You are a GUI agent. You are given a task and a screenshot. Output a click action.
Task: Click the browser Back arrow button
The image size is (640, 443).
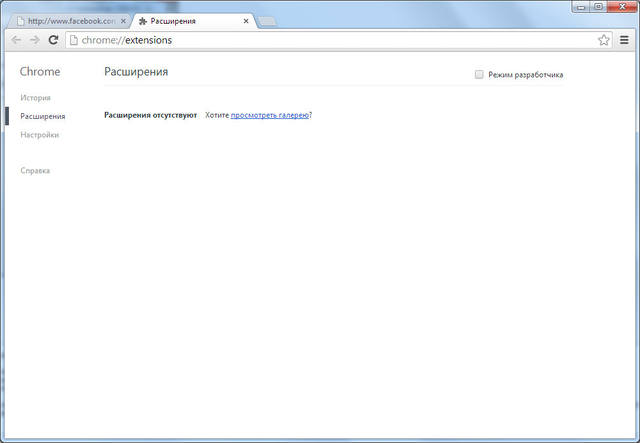(x=16, y=40)
